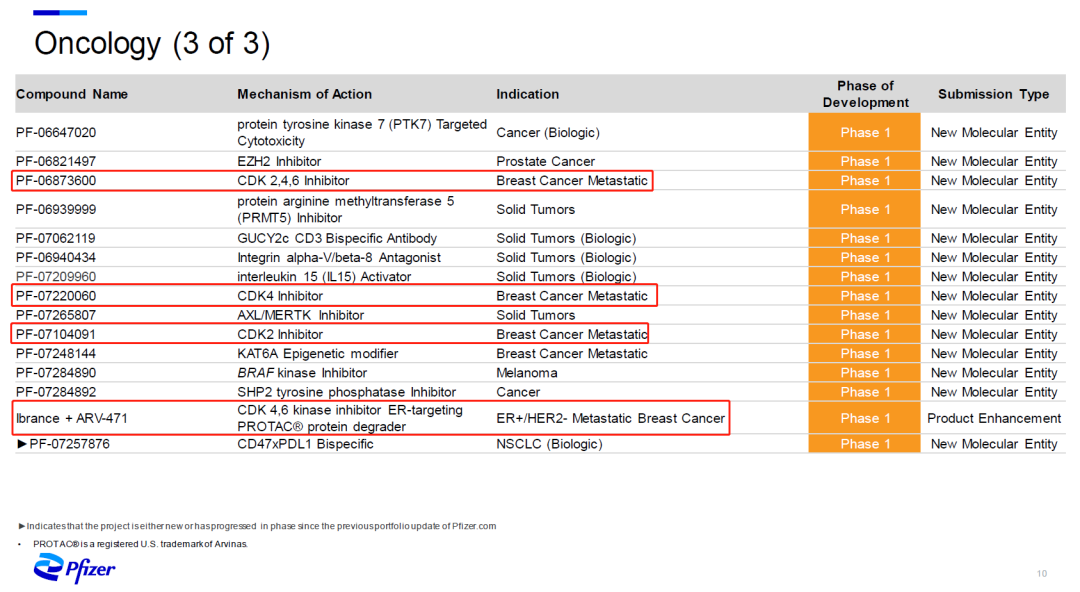Click the Phase 1 cell for Ibrance + ARV-471

coord(864,418)
